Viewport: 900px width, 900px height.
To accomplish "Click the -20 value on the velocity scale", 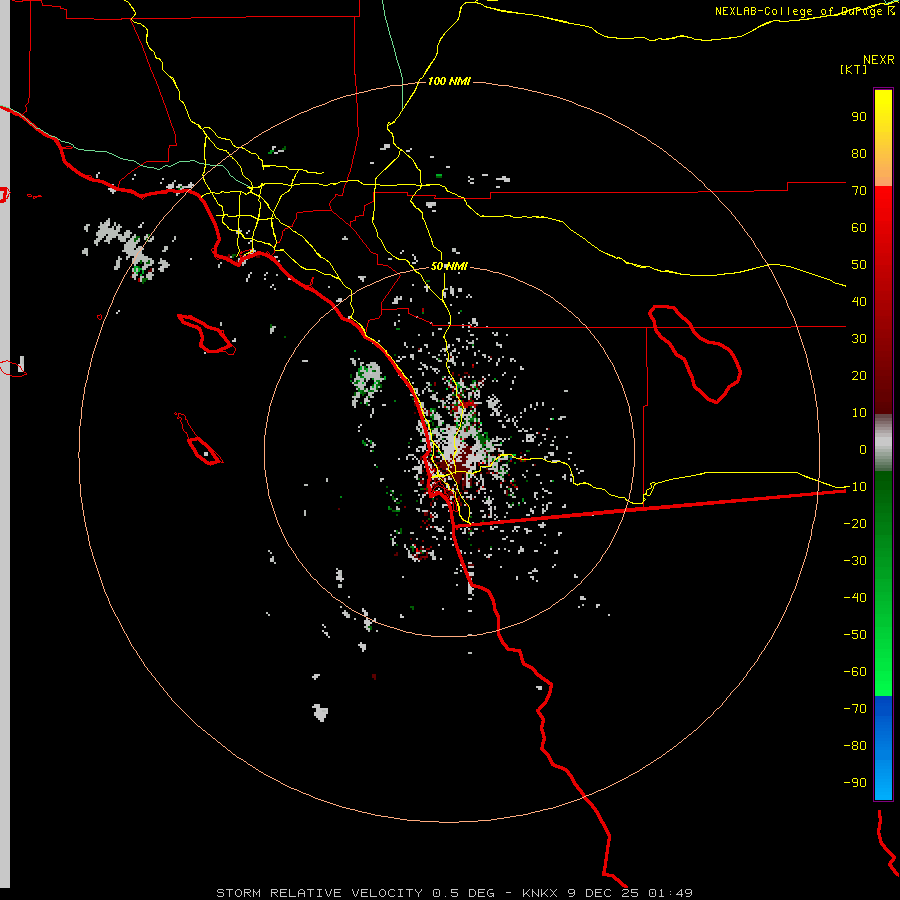I will 855,524.
